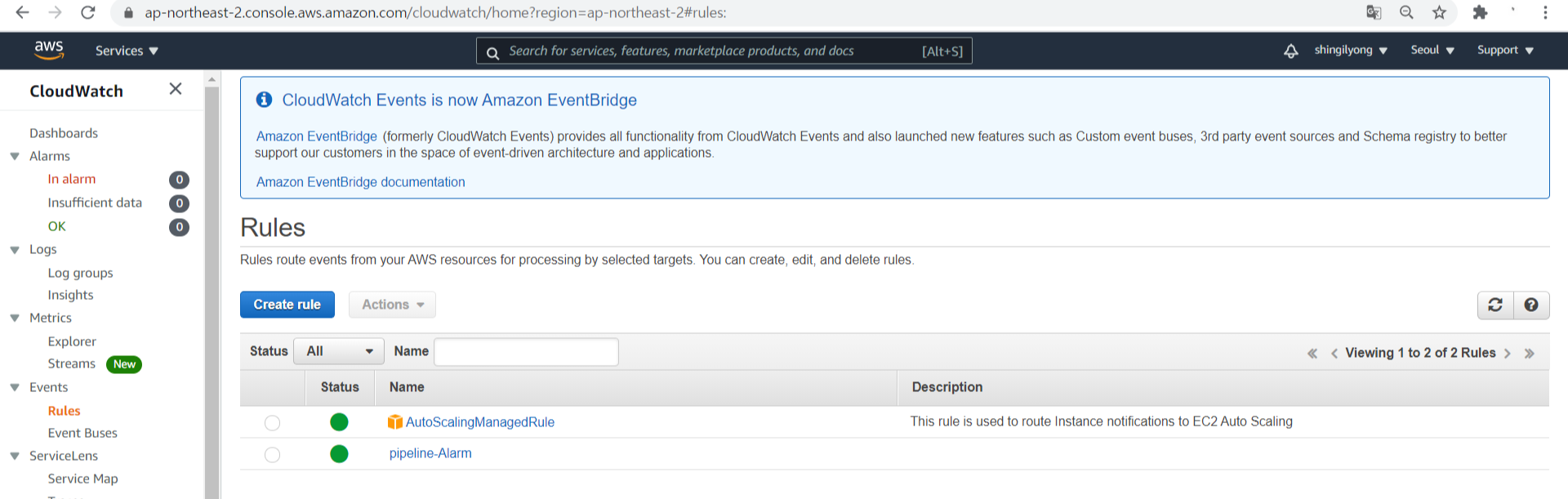Open the Seoul region dropdown
The width and height of the screenshot is (1568, 499).
(x=1432, y=50)
